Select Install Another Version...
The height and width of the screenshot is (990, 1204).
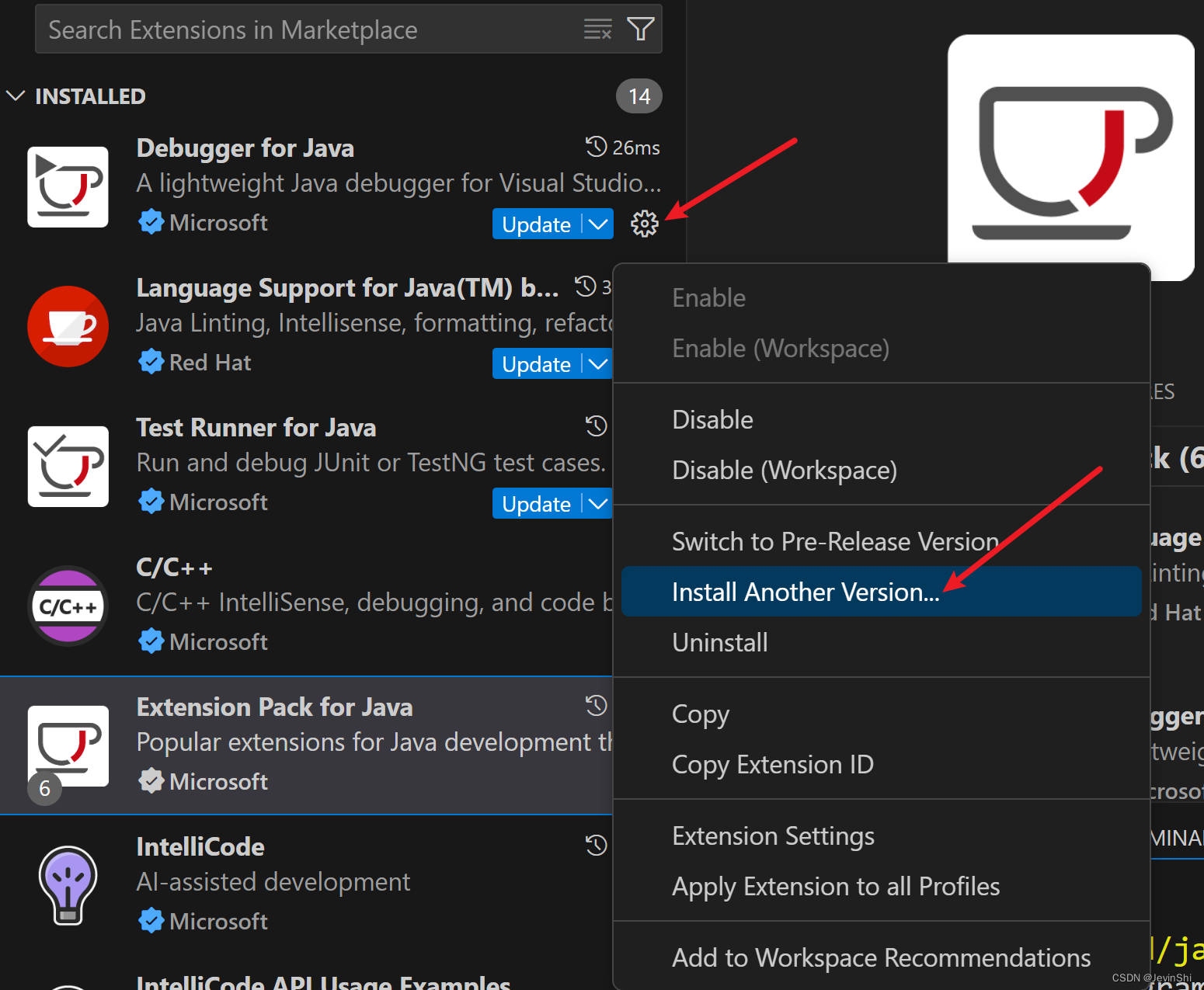[881, 592]
